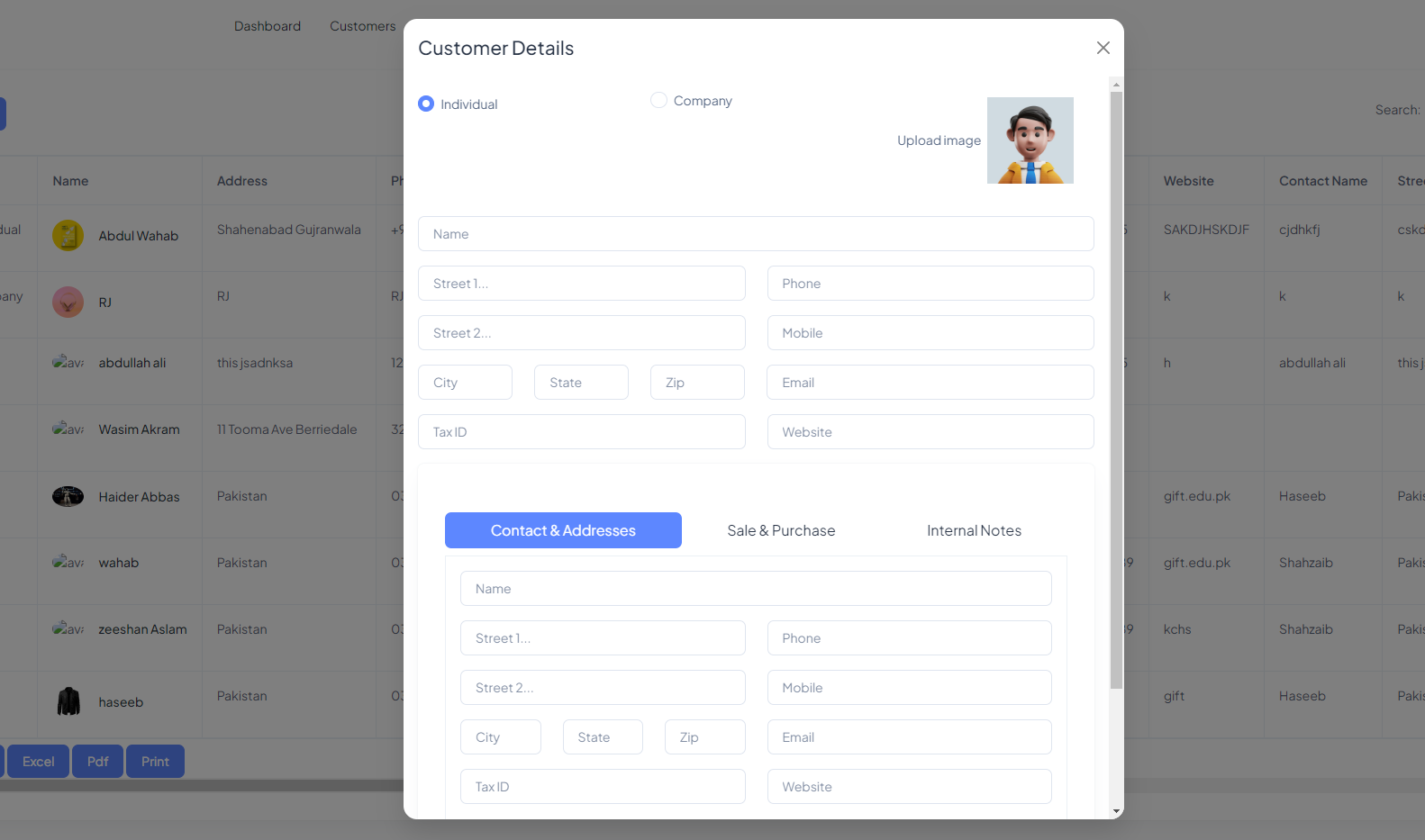Focus the top Name input field
Screen dimensions: 1425x840
tap(756, 234)
